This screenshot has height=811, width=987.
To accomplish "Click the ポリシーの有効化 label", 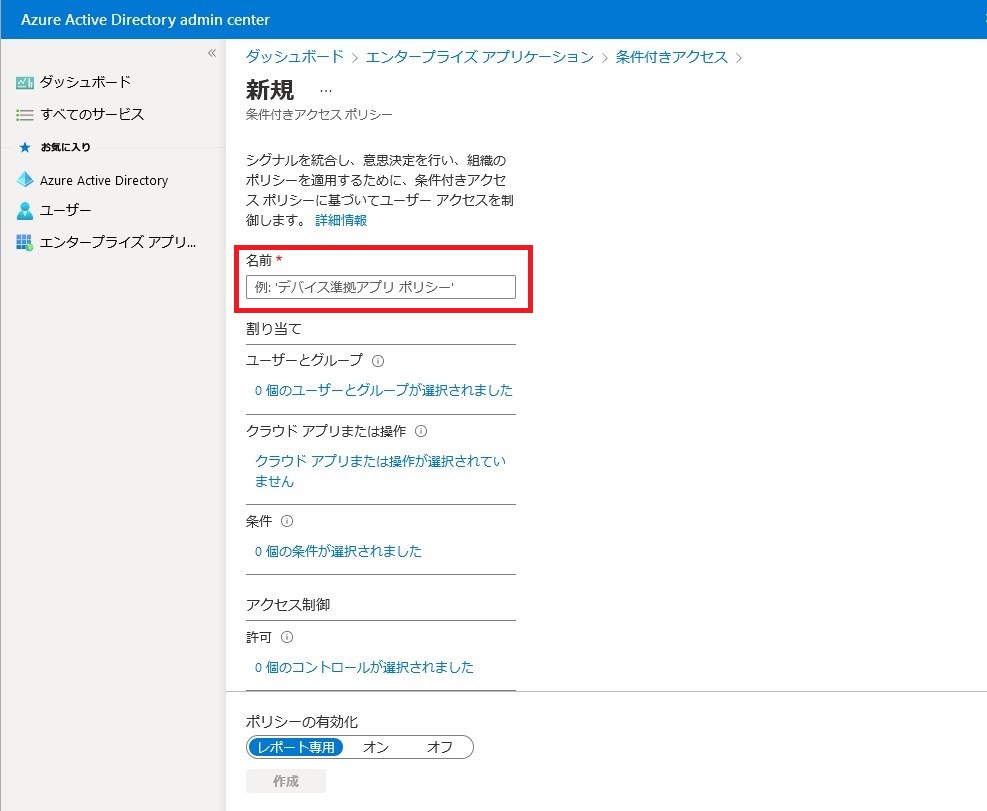I will coord(302,722).
